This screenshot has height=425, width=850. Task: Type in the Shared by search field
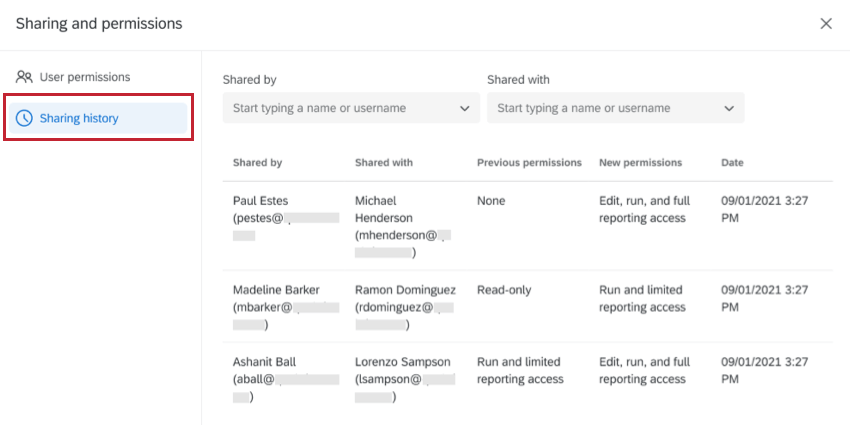(340, 108)
